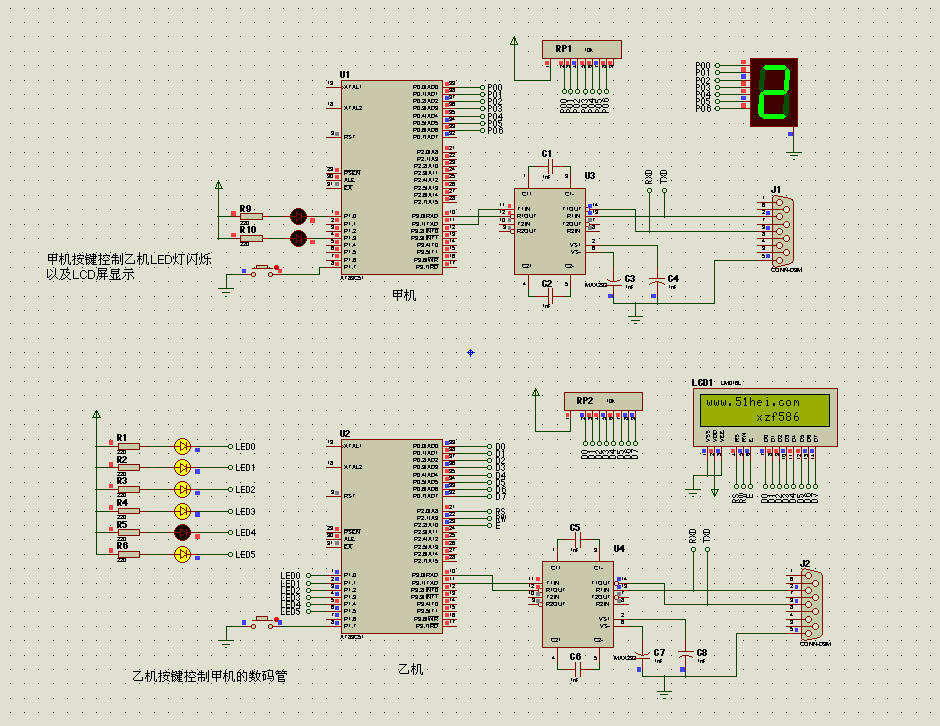
Task: Select the J1 serial port connector
Action: pyautogui.click(x=782, y=231)
